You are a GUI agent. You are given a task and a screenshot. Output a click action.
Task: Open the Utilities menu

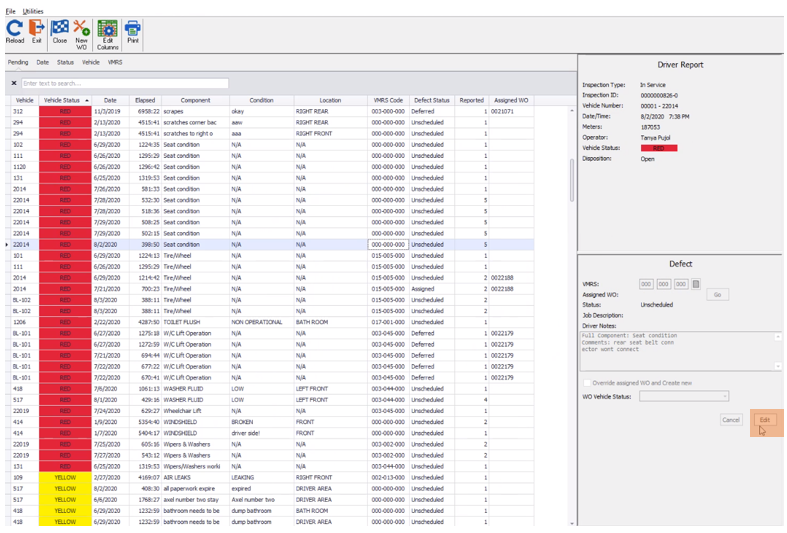[33, 10]
